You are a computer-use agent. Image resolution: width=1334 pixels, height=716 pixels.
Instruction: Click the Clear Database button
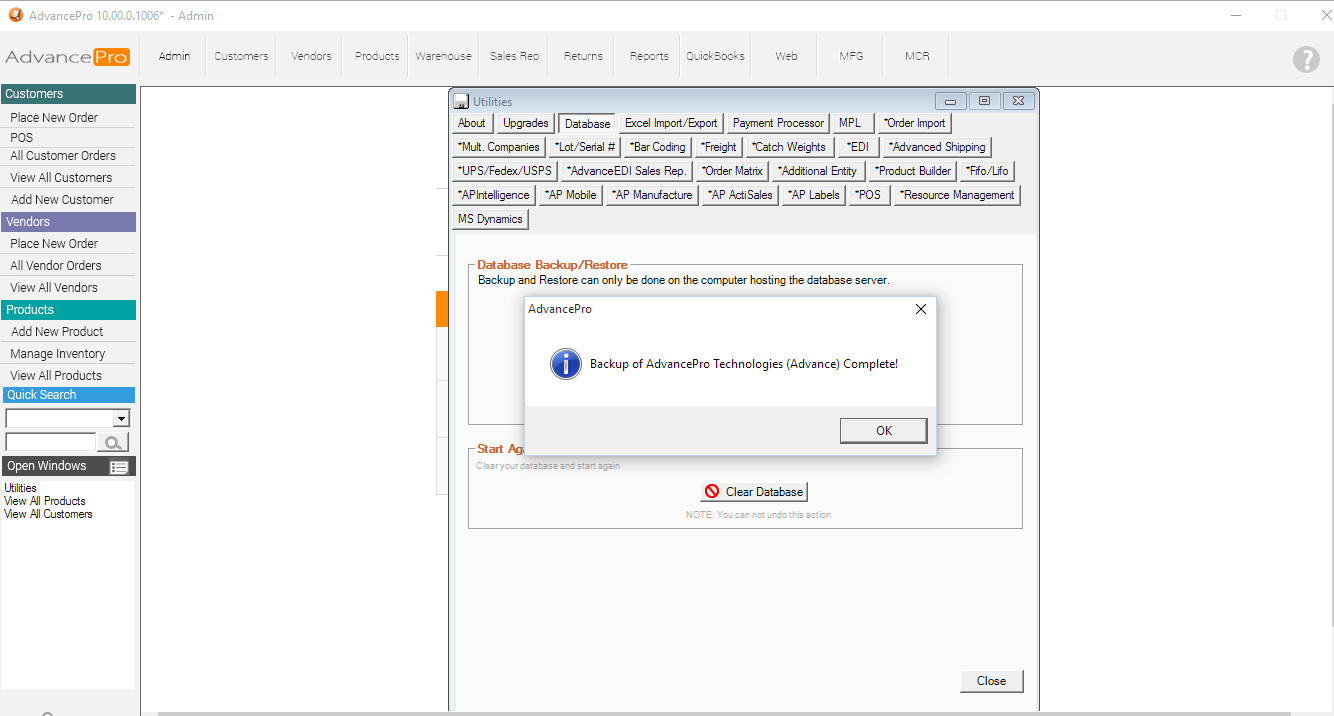tap(754, 492)
